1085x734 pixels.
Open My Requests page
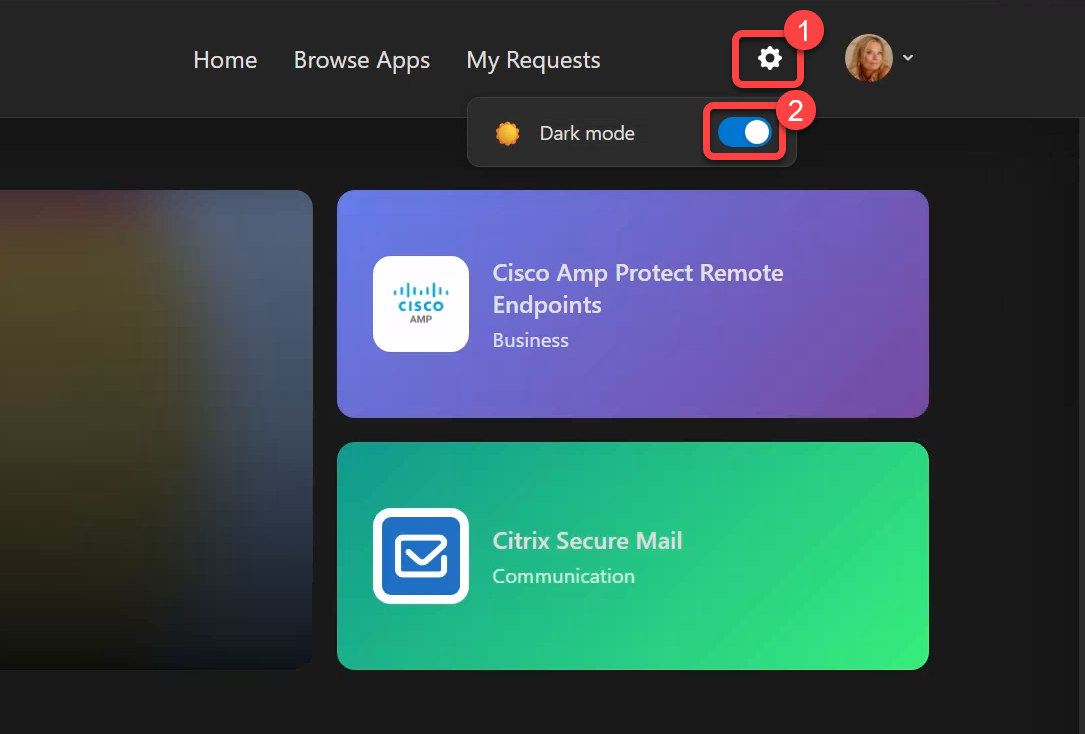coord(534,60)
